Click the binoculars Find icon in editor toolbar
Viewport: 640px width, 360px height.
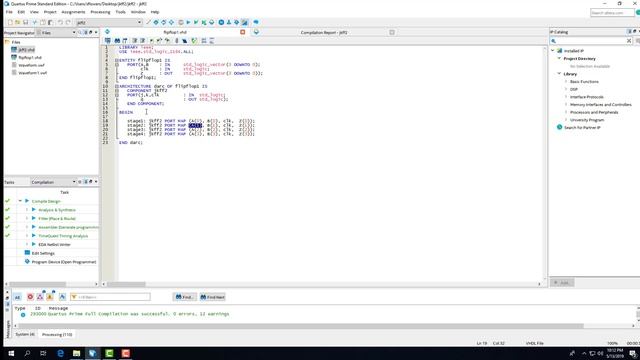click(x=117, y=41)
